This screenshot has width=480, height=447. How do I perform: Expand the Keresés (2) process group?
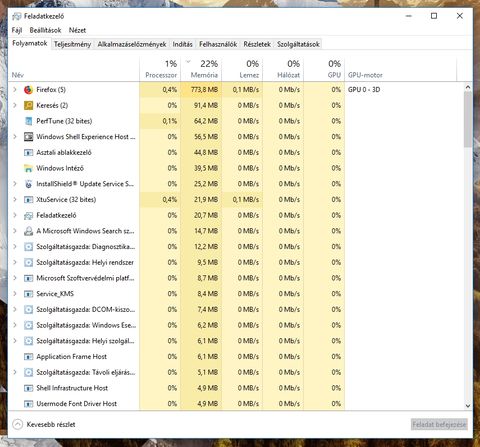(15, 105)
